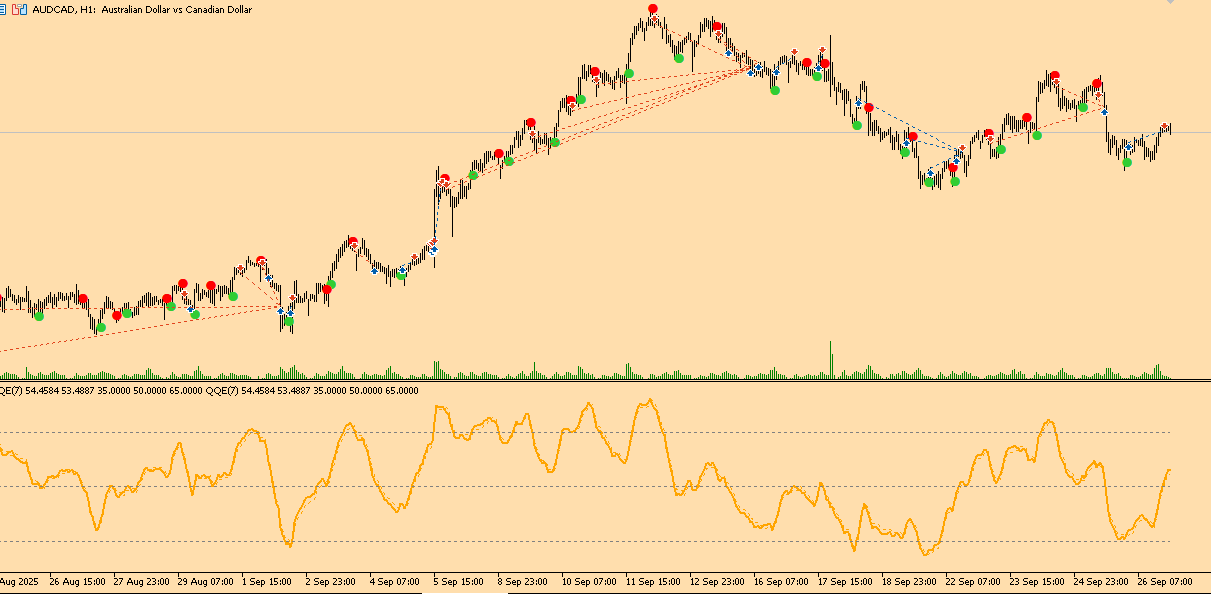Click the chart list icon at top left
The width and height of the screenshot is (1211, 594).
pyautogui.click(x=5, y=9)
